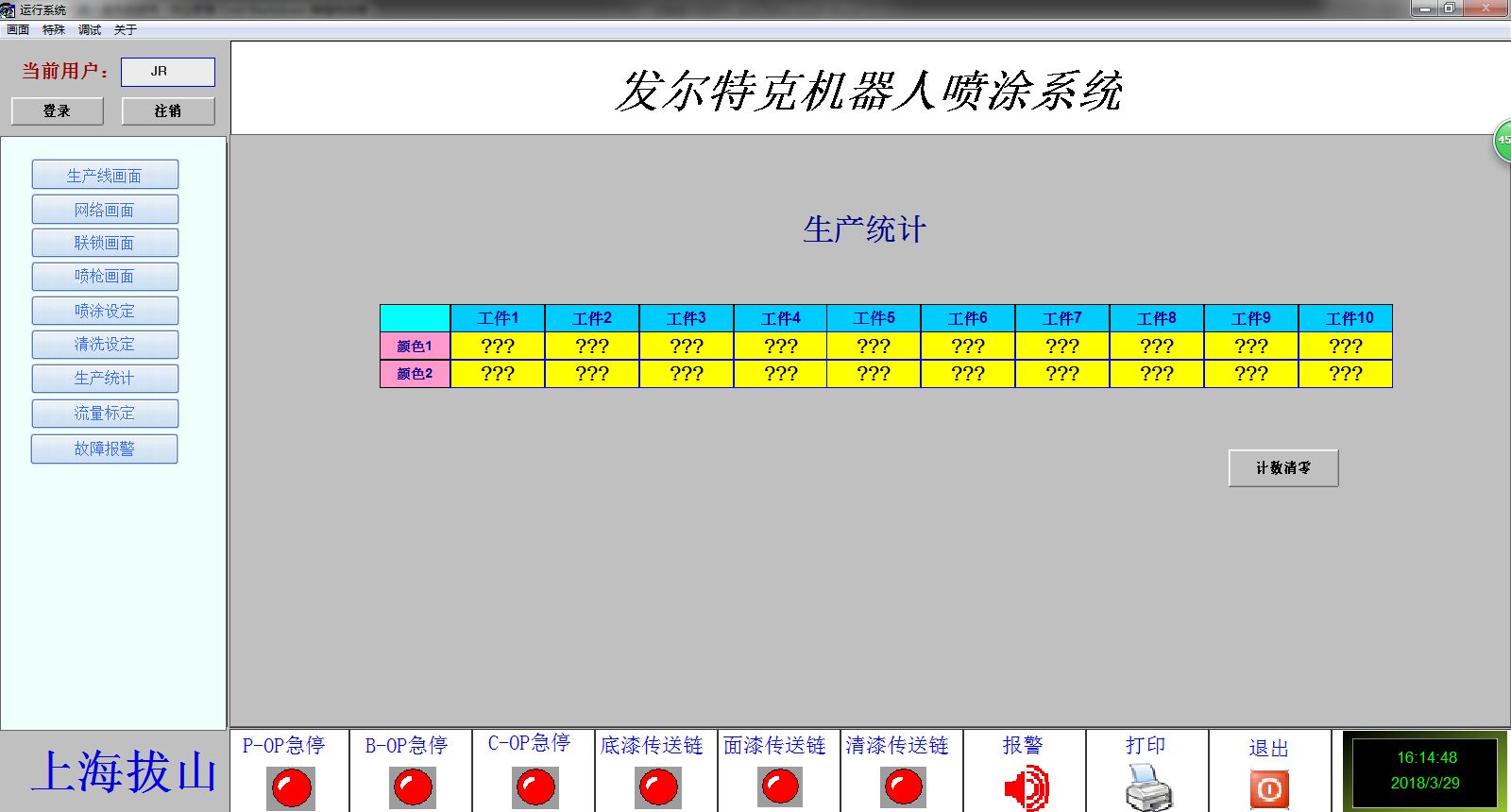Click the 工件8 column header
This screenshot has height=812, width=1511.
point(1157,318)
